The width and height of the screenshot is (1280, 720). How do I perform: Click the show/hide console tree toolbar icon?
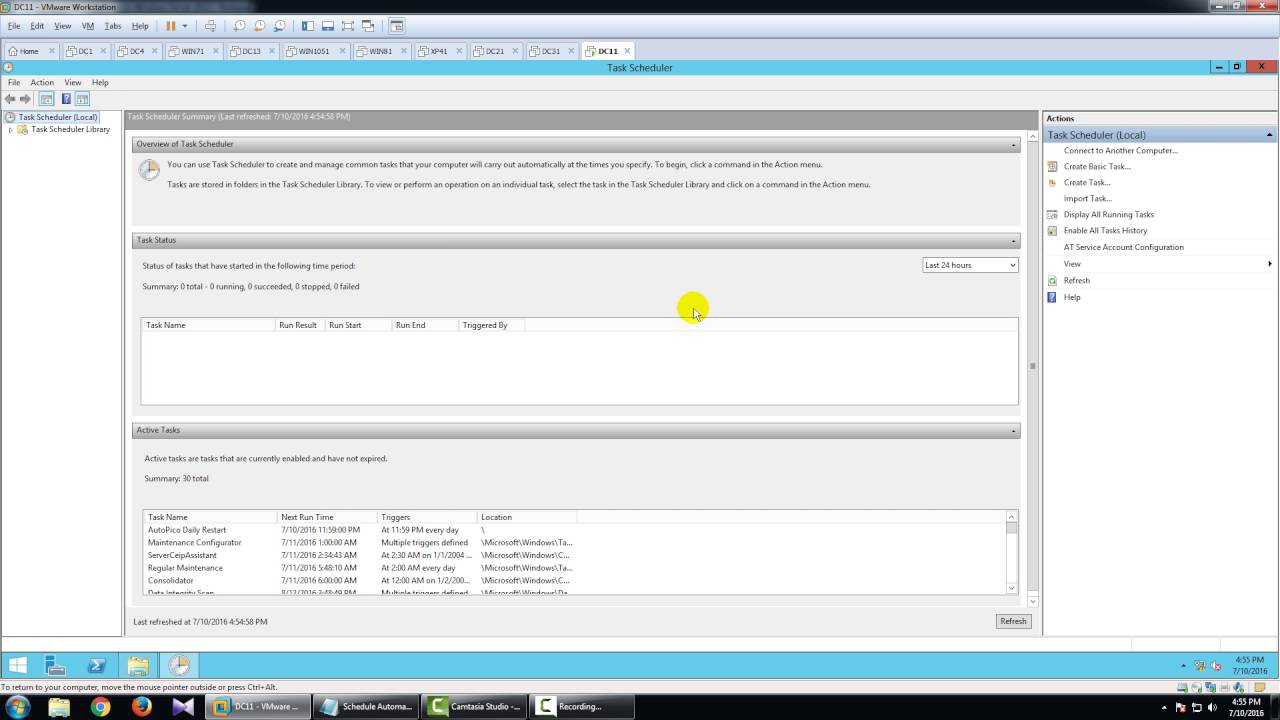(x=46, y=99)
